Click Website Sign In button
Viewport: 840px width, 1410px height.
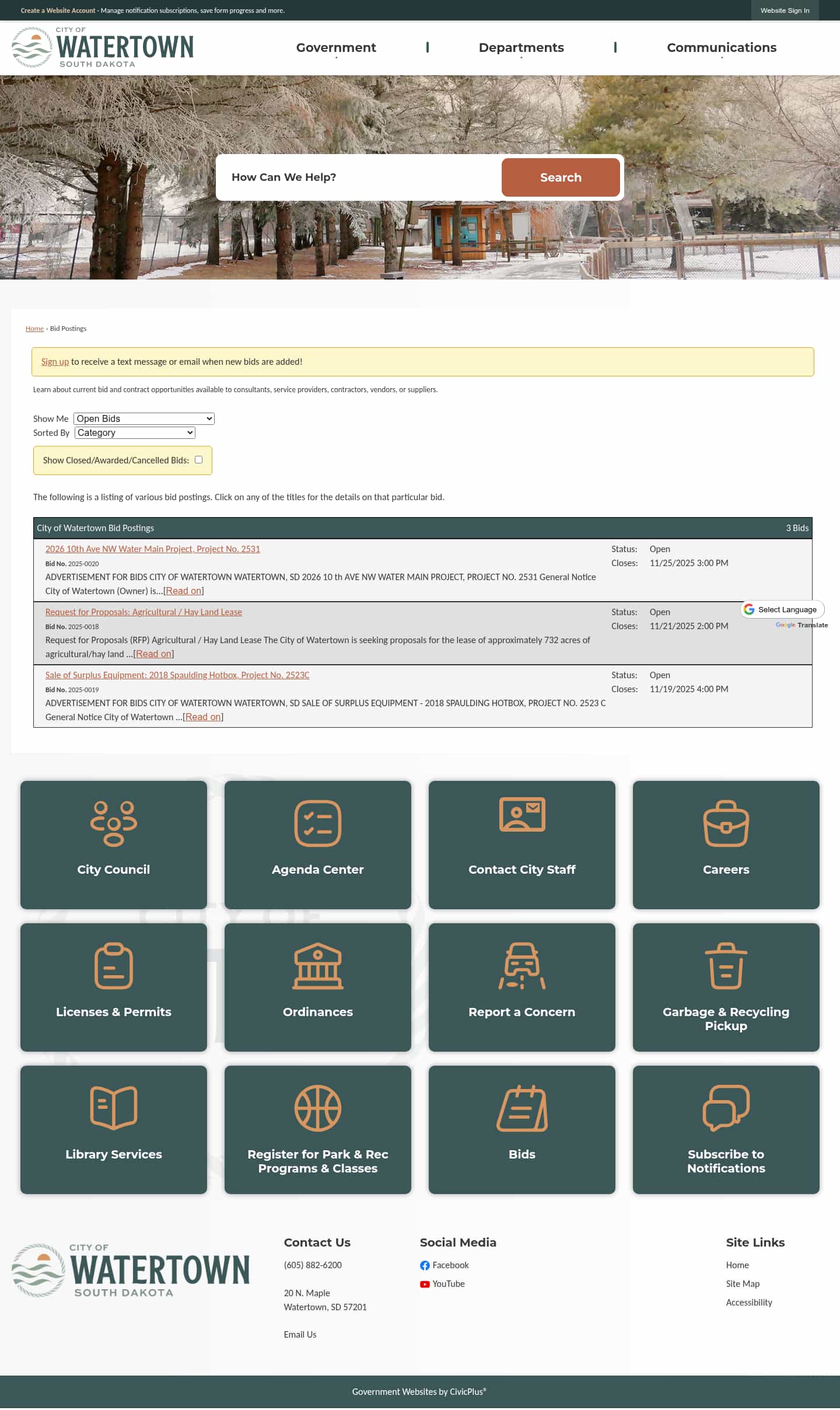point(785,11)
